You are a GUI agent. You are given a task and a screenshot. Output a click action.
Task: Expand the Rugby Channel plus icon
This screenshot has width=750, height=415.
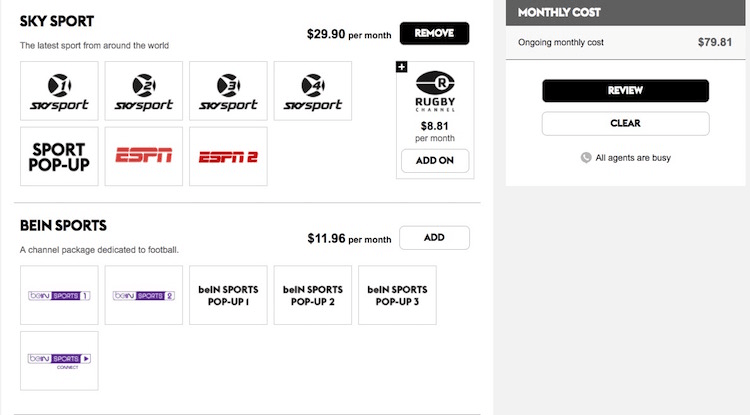(x=402, y=67)
